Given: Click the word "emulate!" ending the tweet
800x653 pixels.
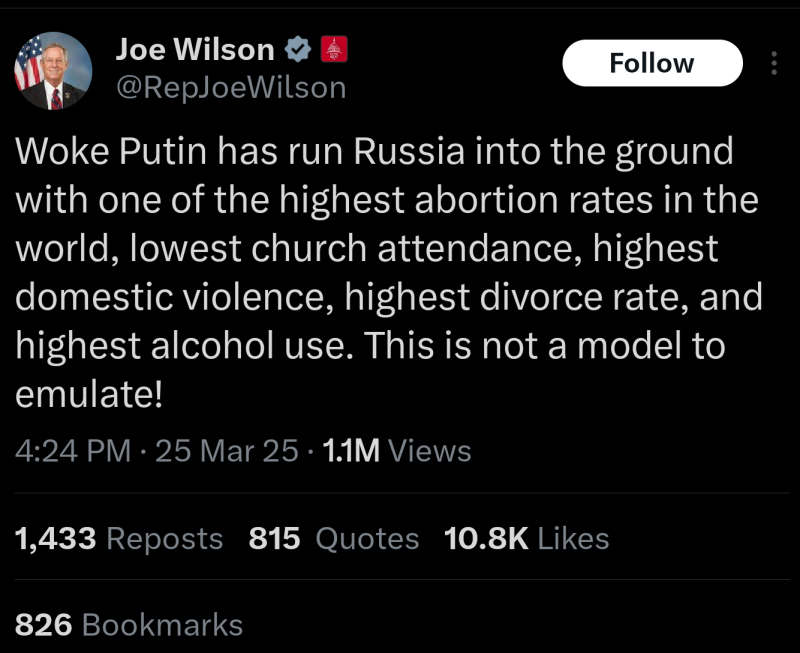Looking at the screenshot, I should pos(89,394).
